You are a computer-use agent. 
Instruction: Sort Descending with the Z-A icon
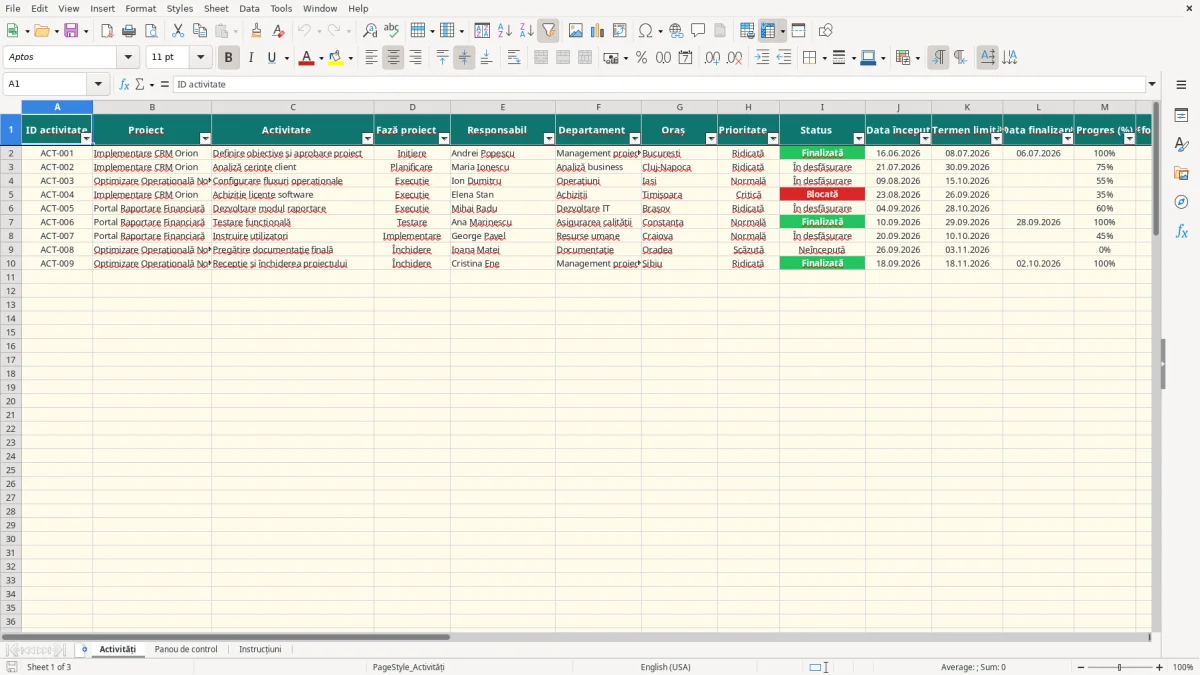click(x=526, y=31)
